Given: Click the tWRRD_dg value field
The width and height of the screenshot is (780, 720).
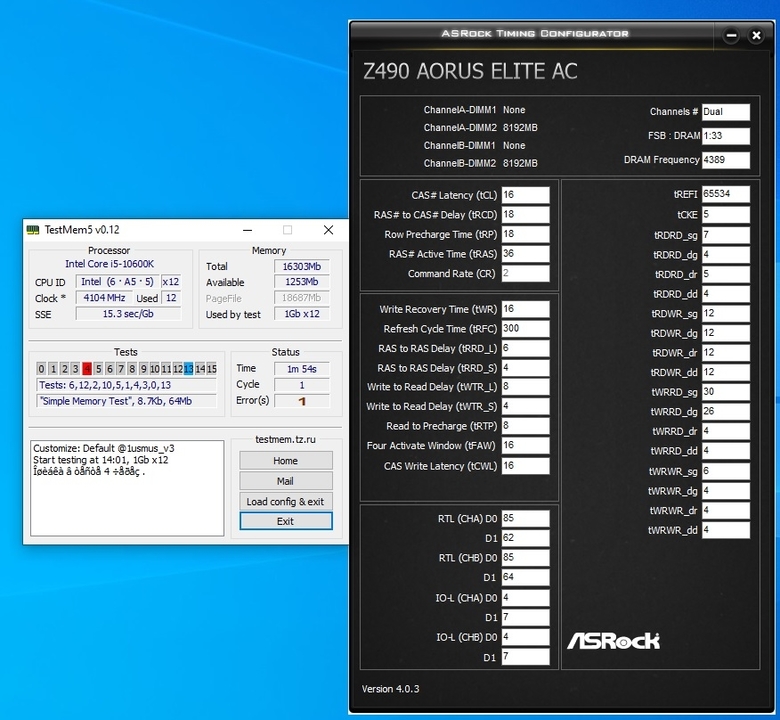Looking at the screenshot, I should (726, 411).
